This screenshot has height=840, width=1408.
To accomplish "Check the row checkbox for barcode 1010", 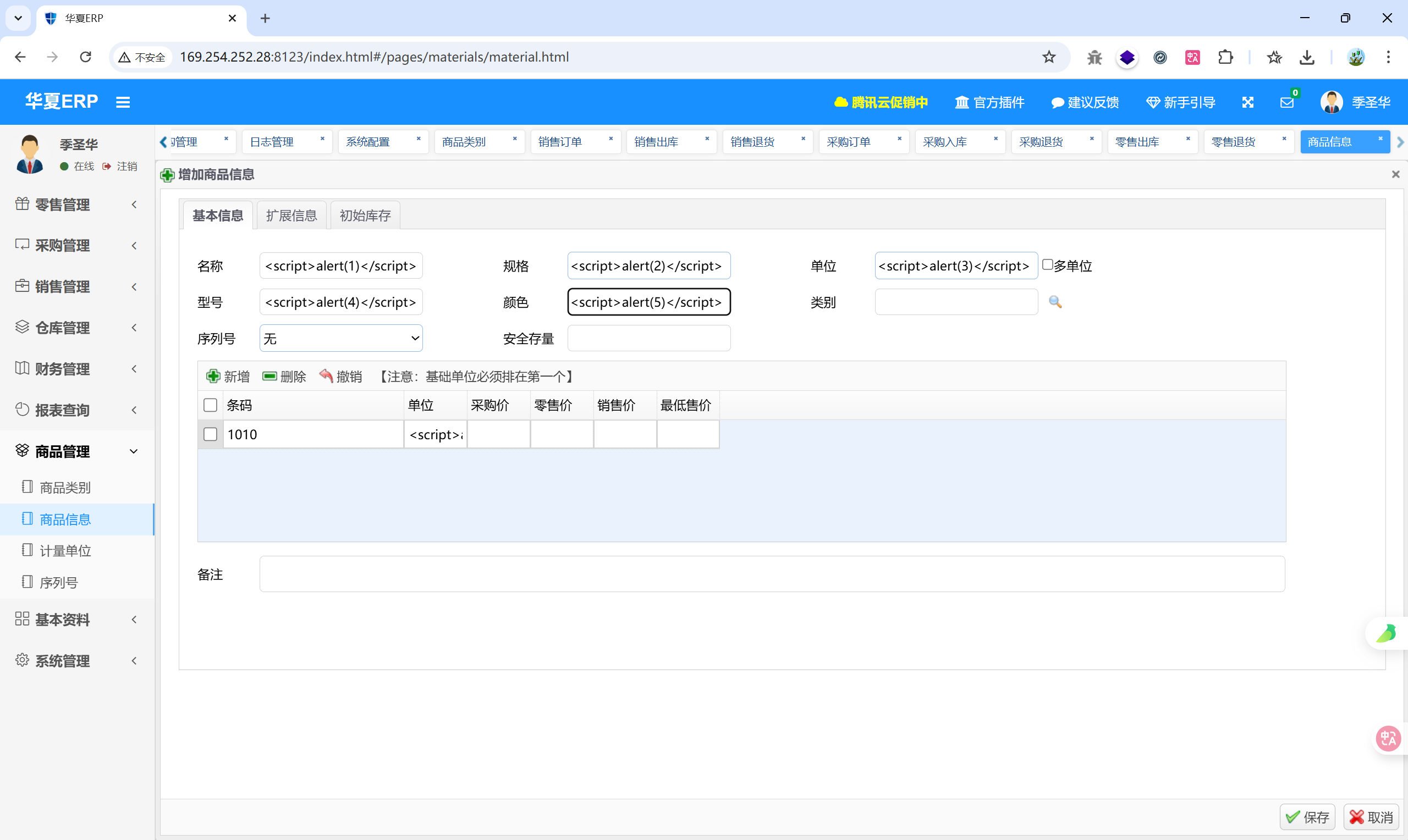I will (x=210, y=434).
